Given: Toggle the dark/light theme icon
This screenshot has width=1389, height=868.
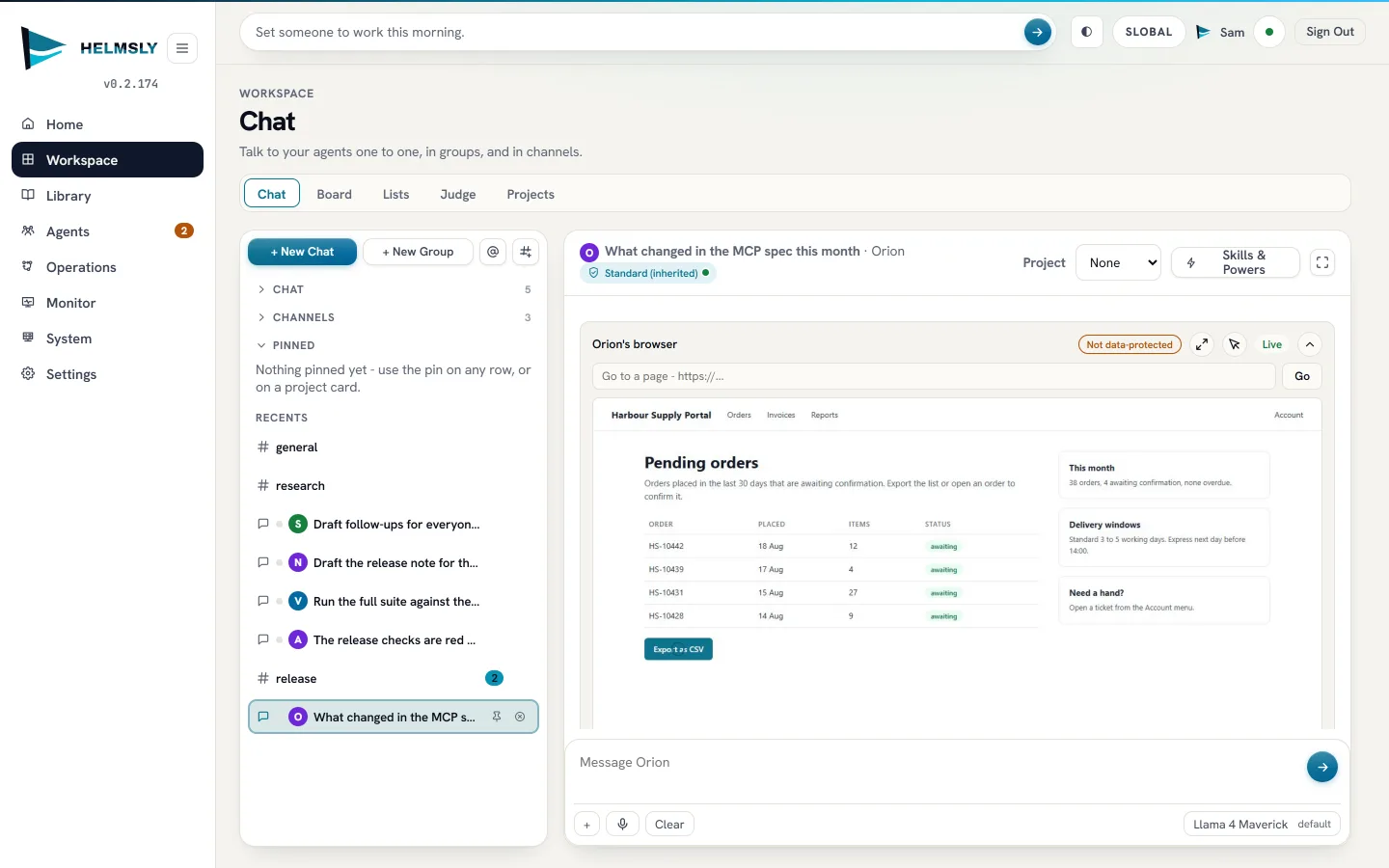Looking at the screenshot, I should click(1087, 32).
